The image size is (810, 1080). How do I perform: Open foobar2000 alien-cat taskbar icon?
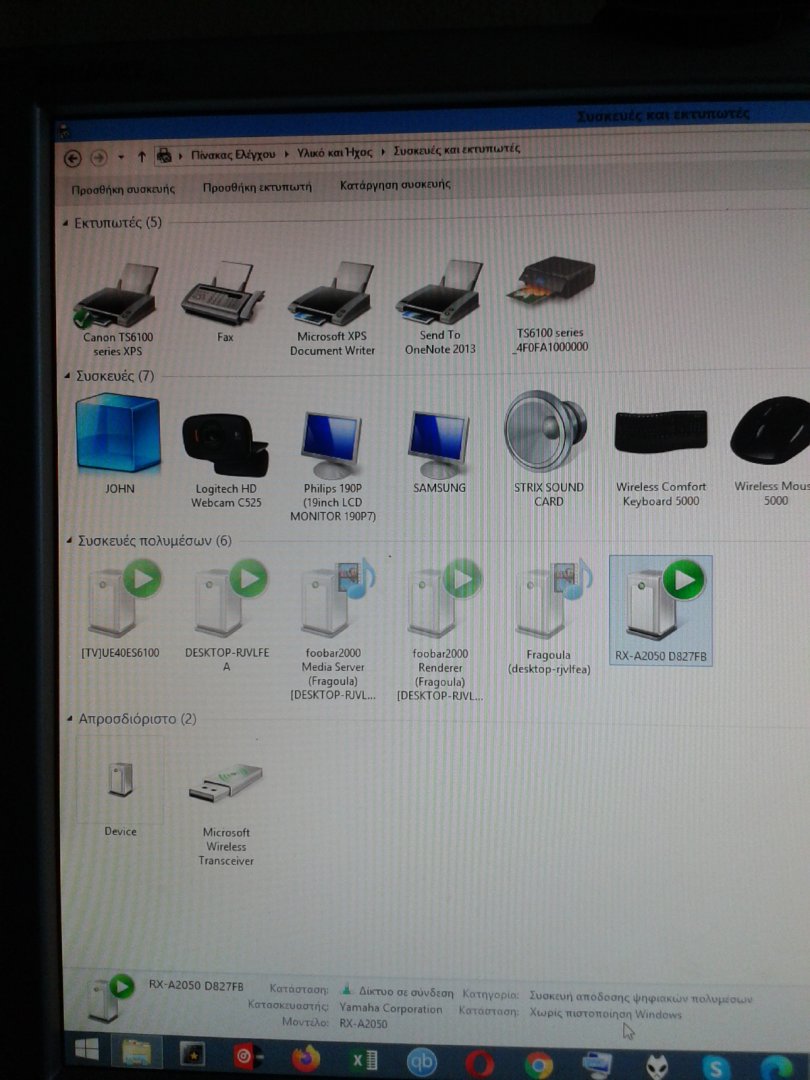pyautogui.click(x=657, y=1067)
